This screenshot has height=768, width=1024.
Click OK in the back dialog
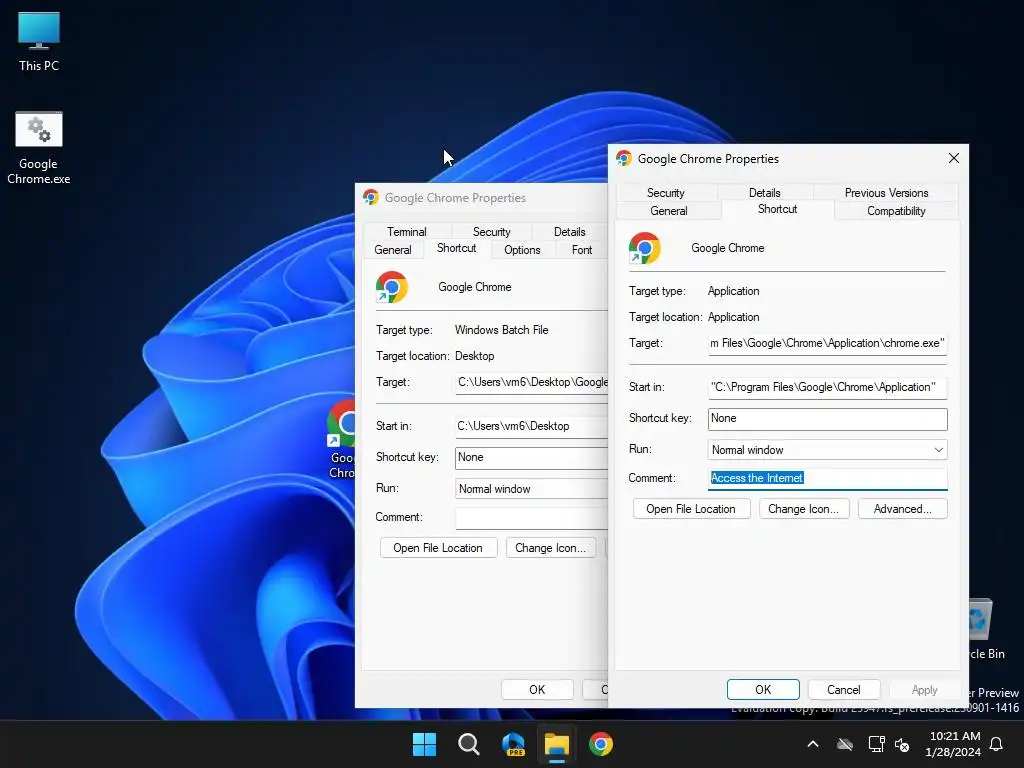[x=537, y=690]
